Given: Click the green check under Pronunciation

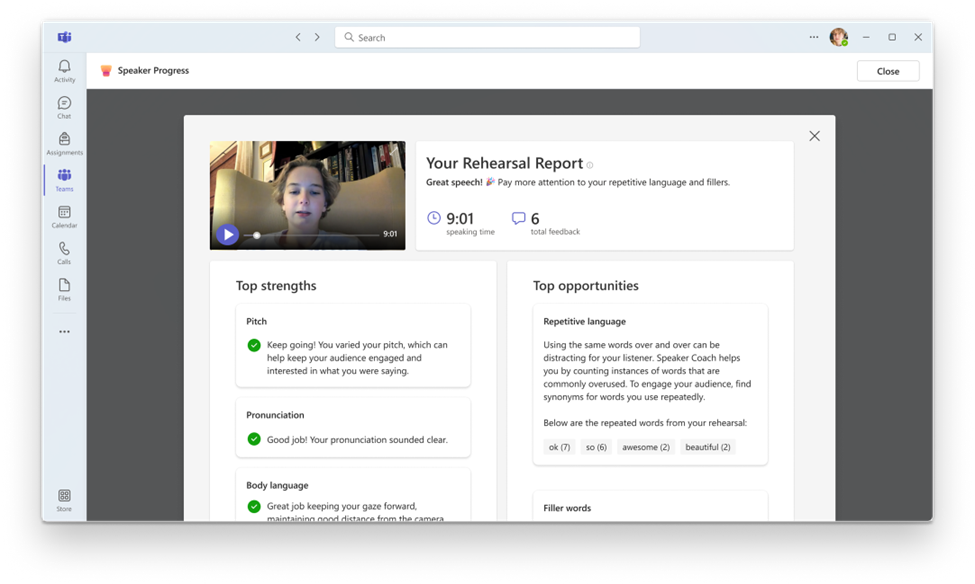Looking at the screenshot, I should pyautogui.click(x=254, y=439).
